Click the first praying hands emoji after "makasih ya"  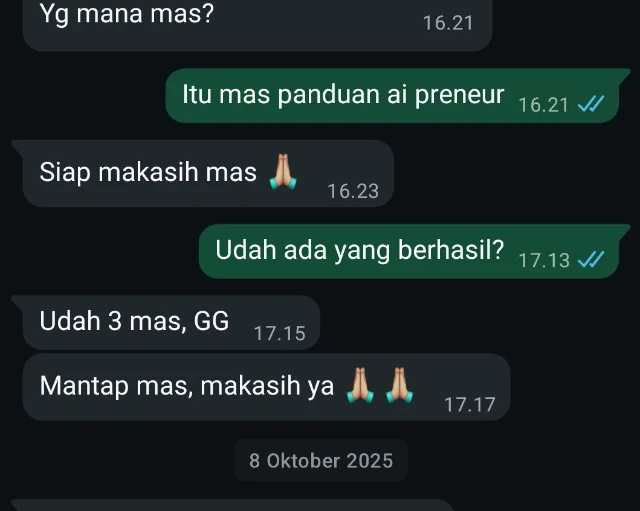360,386
